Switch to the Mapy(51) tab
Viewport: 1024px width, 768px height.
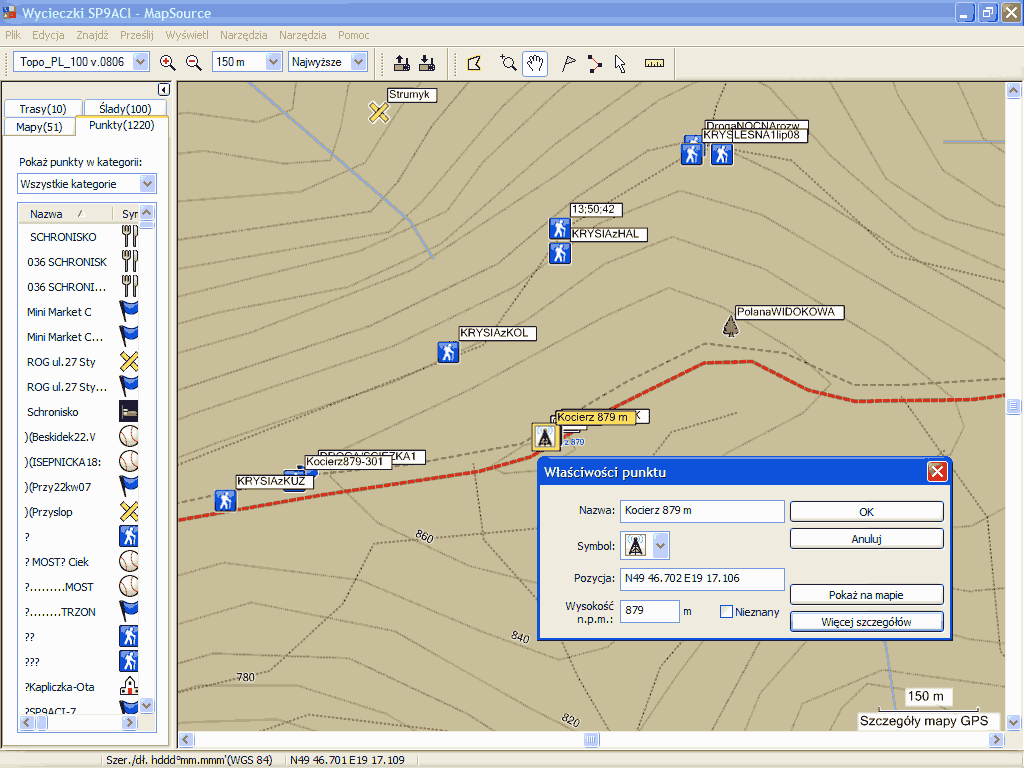[39, 127]
